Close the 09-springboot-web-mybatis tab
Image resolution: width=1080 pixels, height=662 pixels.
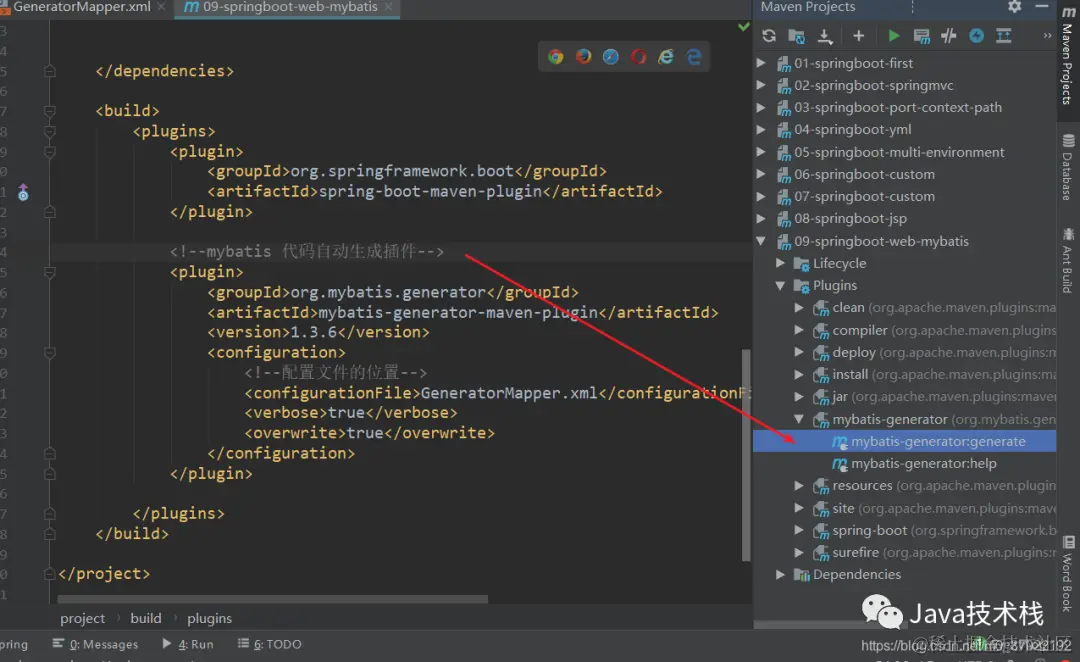(x=388, y=7)
